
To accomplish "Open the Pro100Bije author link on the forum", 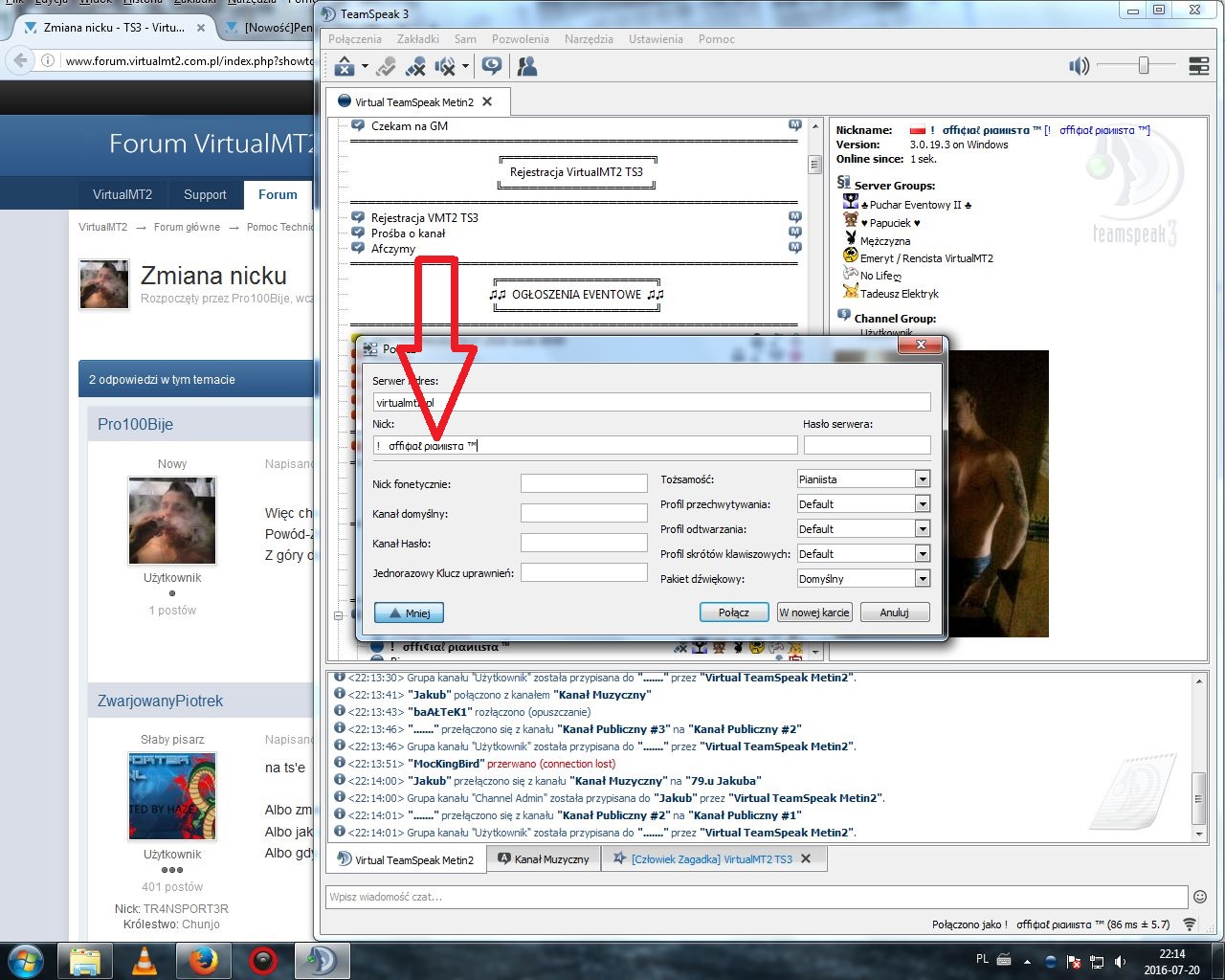I will point(135,424).
